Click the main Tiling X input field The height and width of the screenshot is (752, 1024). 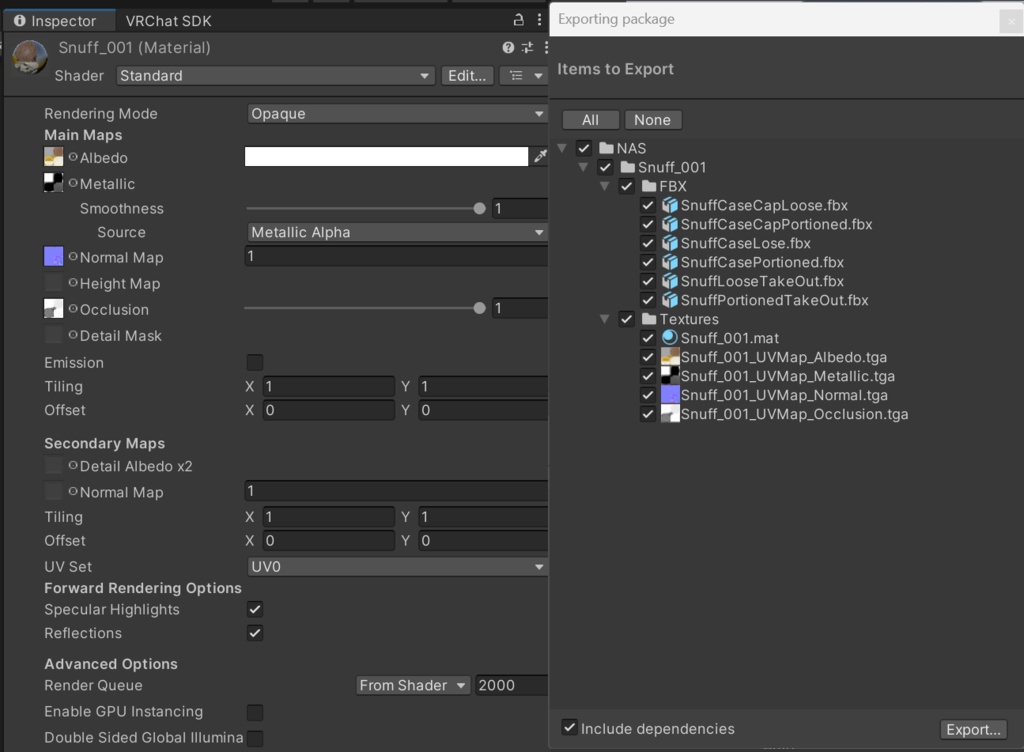click(328, 386)
